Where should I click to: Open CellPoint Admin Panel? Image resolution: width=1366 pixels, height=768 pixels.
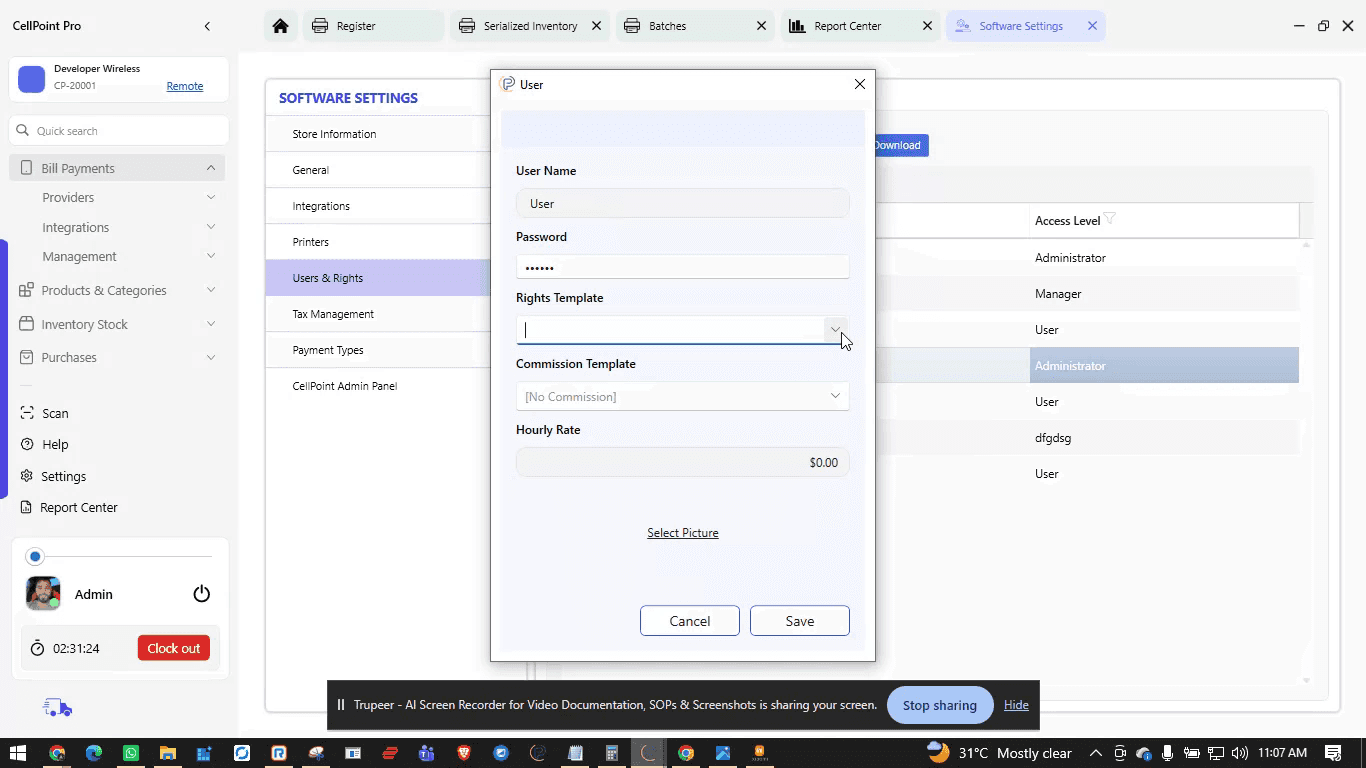(x=378, y=386)
